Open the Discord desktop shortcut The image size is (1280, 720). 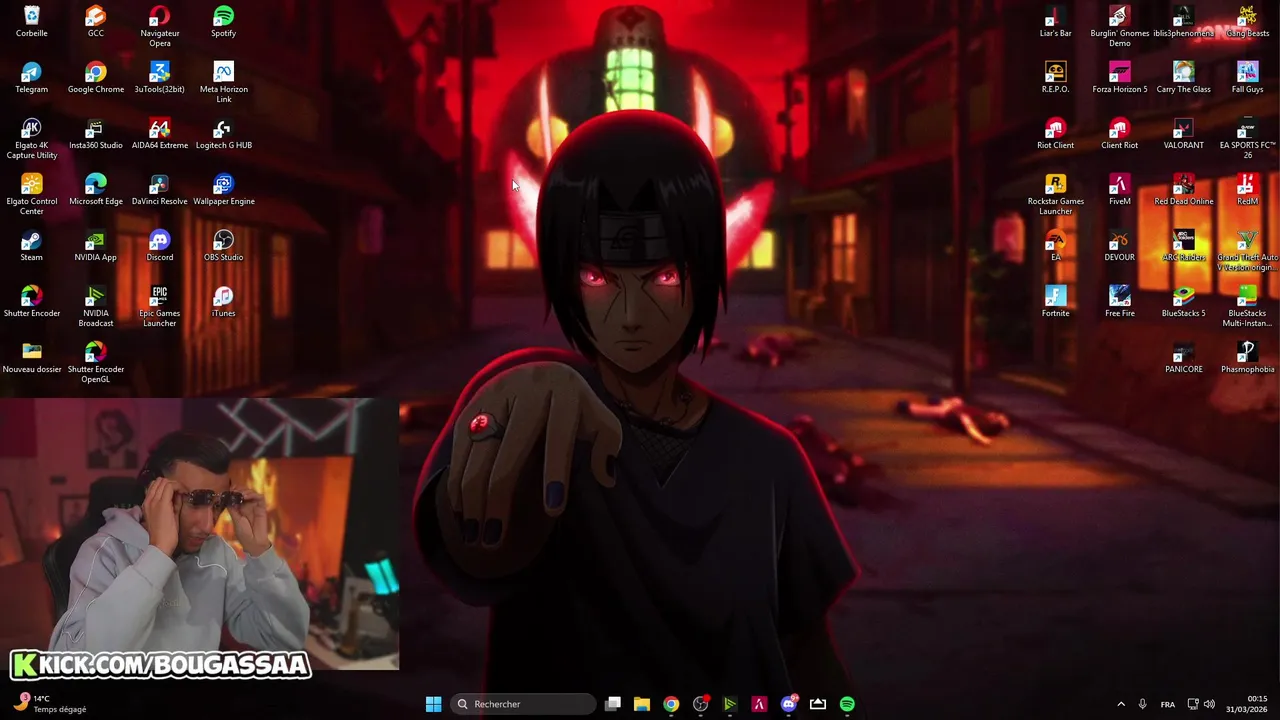(160, 246)
